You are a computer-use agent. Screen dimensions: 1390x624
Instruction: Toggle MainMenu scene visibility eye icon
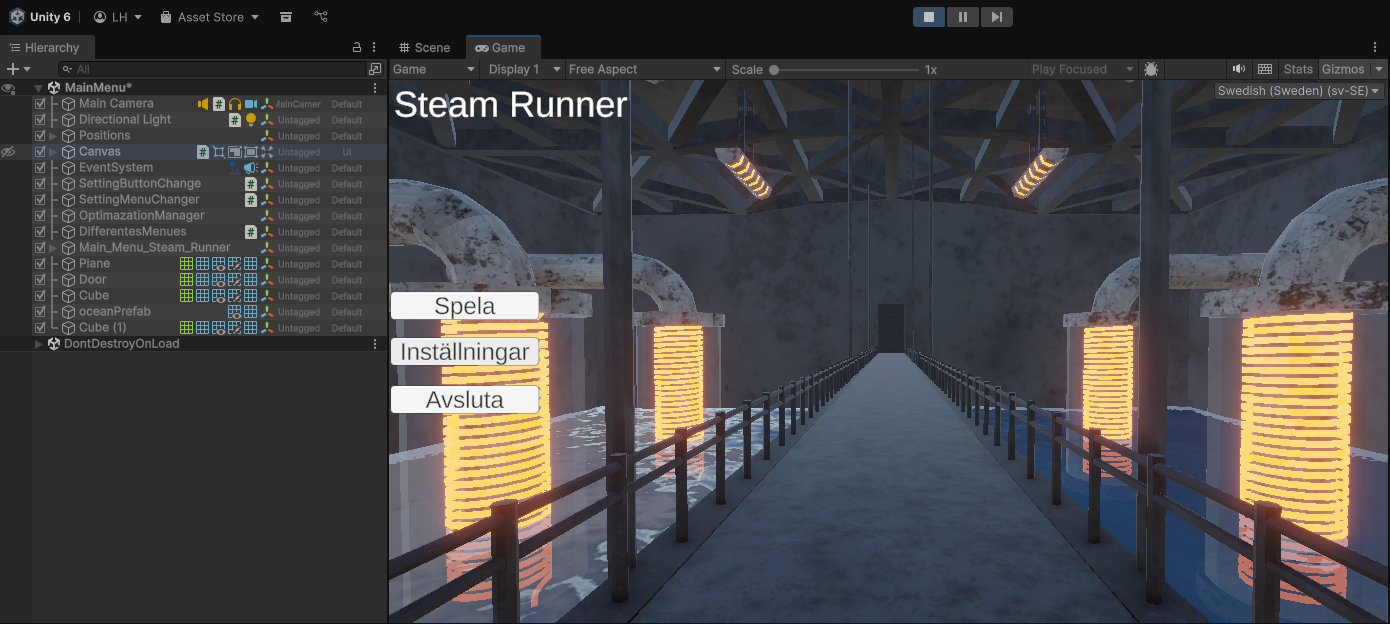coord(8,88)
